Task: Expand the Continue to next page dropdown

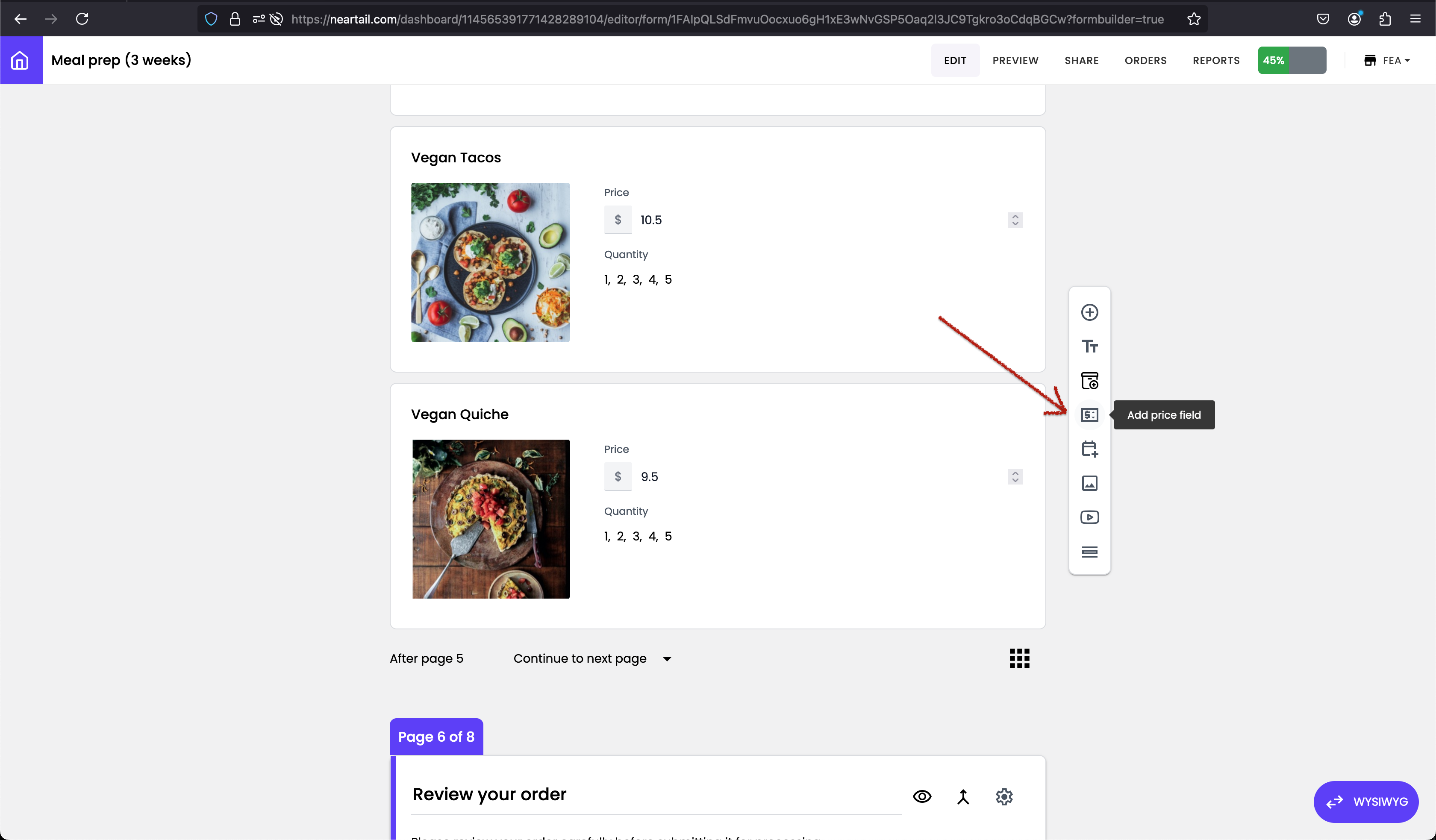Action: [x=593, y=659]
